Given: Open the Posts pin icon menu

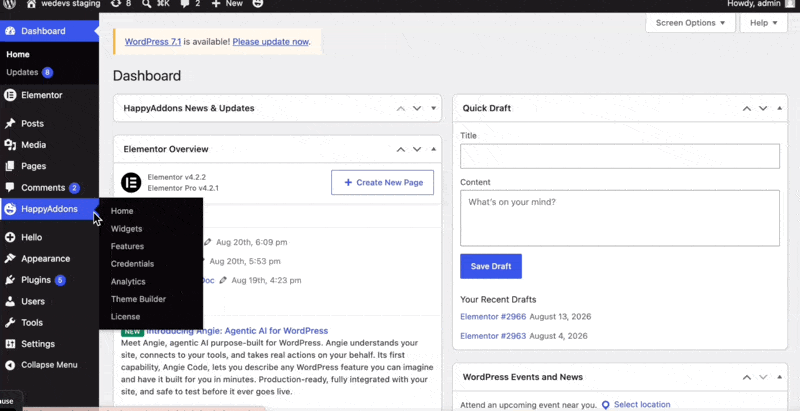Looking at the screenshot, I should 49,124.
